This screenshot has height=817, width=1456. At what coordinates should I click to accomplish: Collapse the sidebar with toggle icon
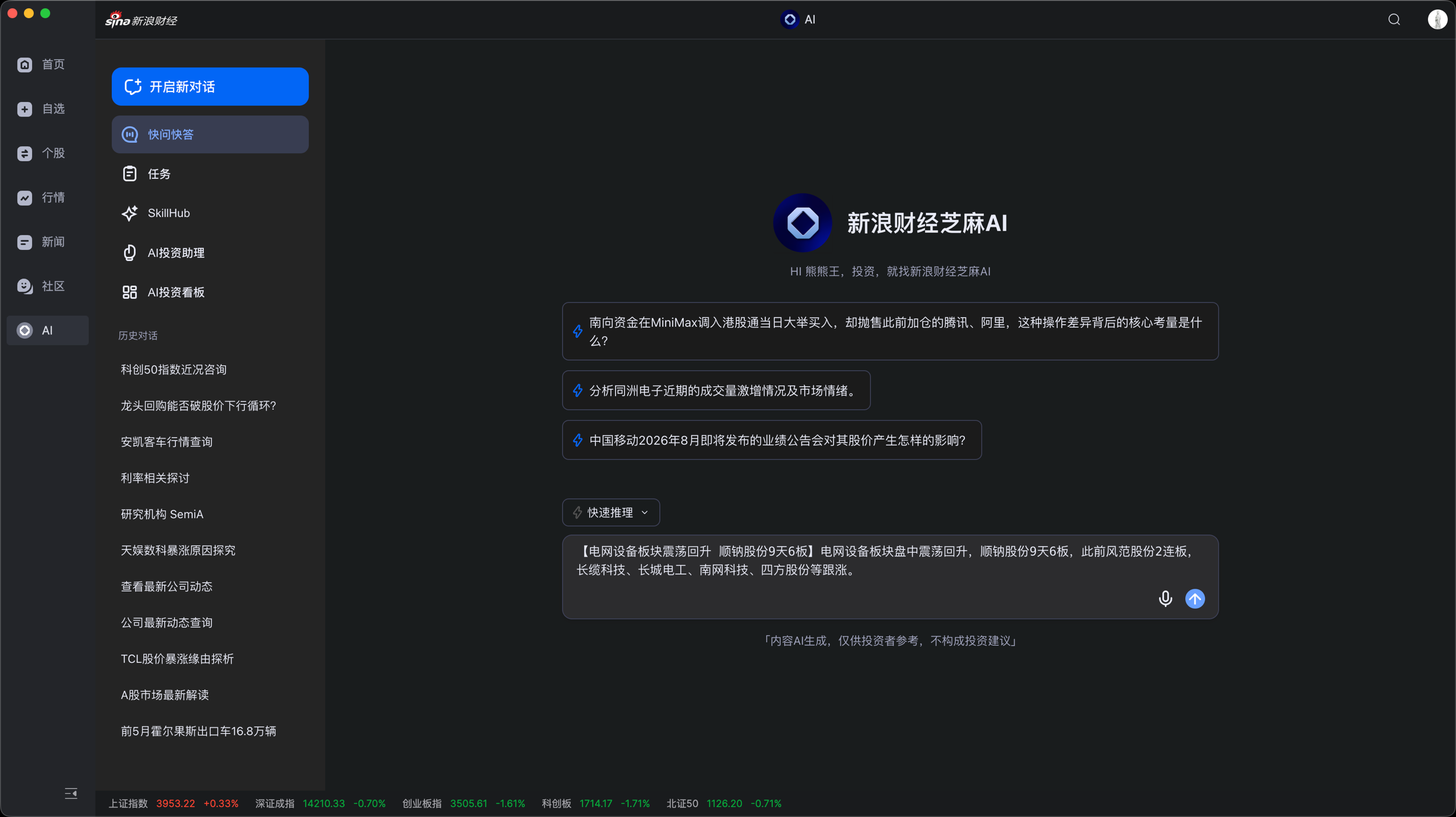point(71,793)
